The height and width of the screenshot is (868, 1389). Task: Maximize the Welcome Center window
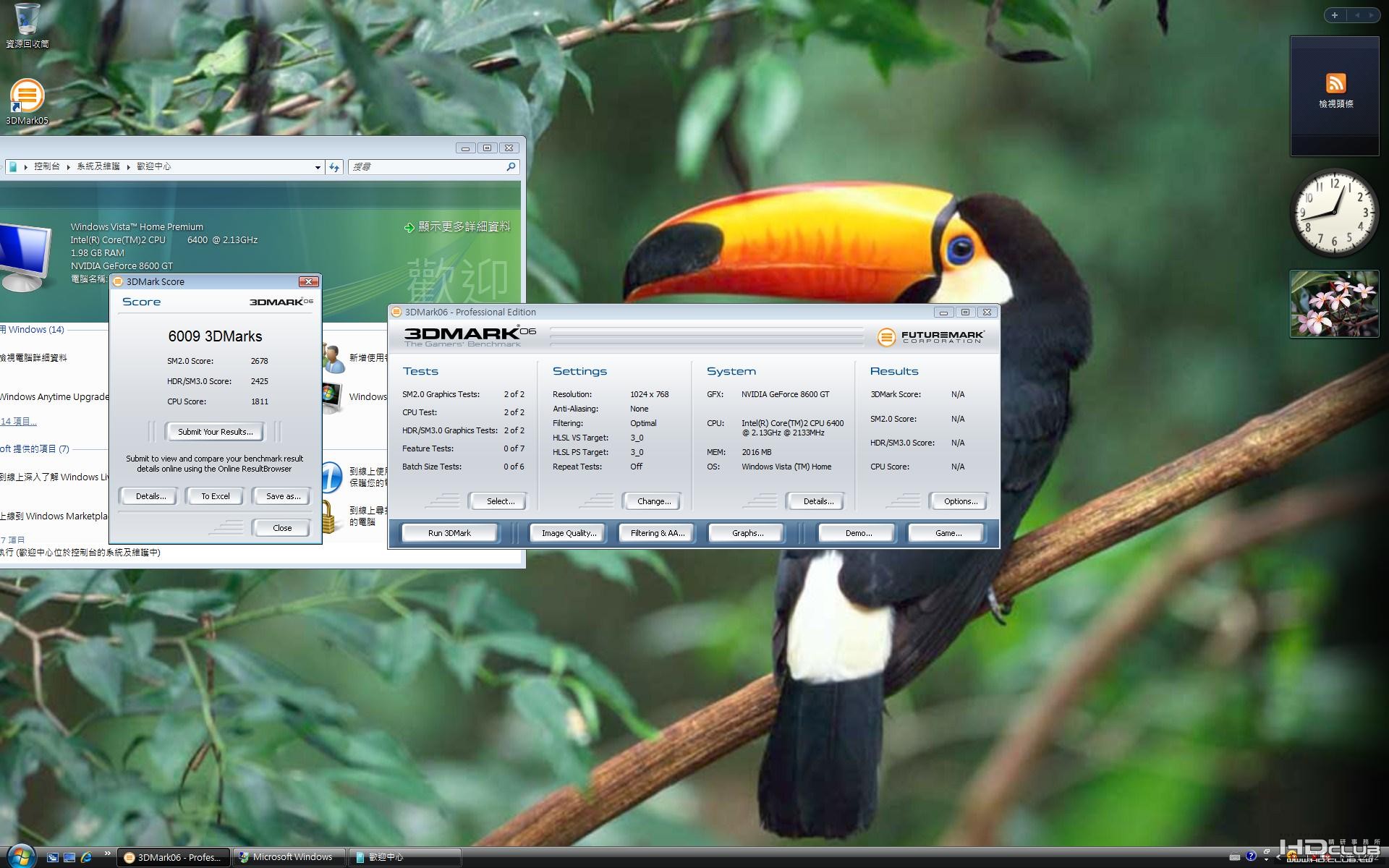(x=487, y=148)
